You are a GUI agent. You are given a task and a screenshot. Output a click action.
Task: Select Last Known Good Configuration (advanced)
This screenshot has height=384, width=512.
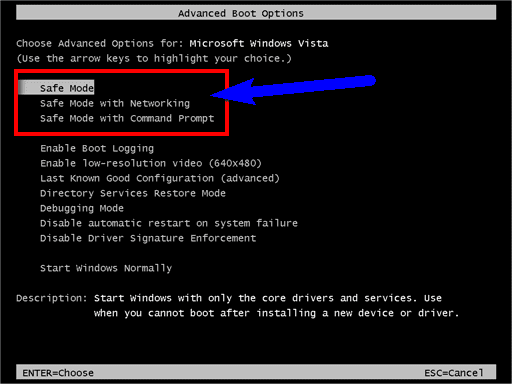pos(160,178)
